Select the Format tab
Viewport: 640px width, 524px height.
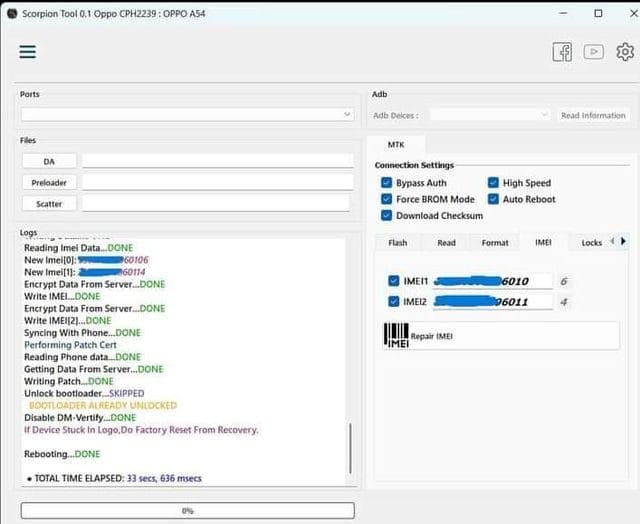point(495,243)
